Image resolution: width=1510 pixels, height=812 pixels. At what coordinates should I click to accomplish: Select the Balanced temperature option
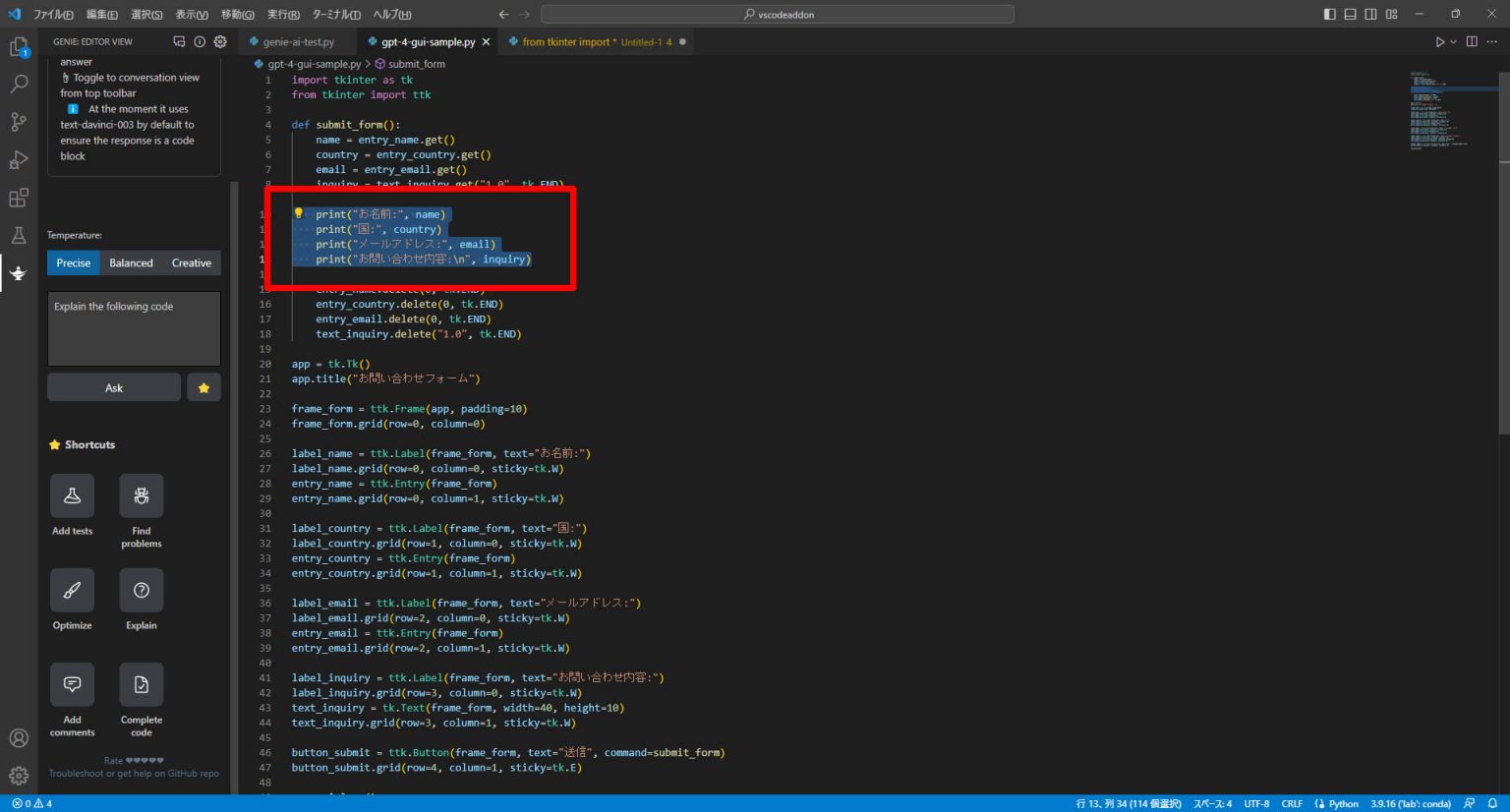(x=131, y=262)
